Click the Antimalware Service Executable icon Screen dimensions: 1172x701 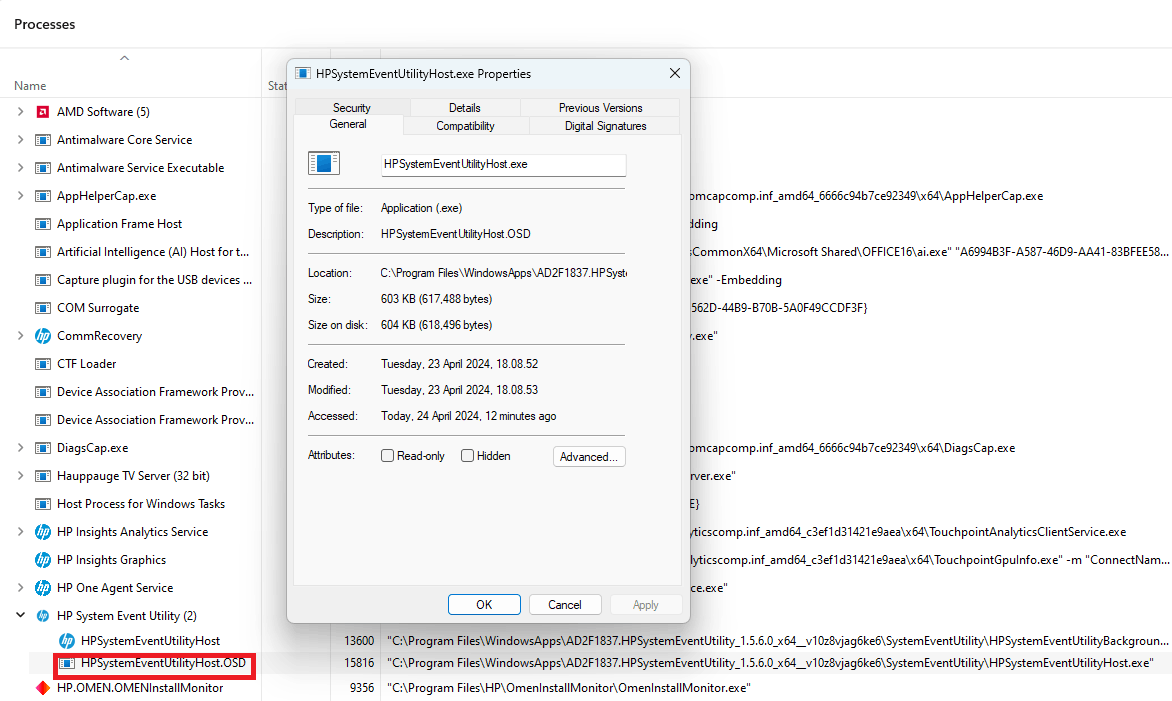coord(43,168)
